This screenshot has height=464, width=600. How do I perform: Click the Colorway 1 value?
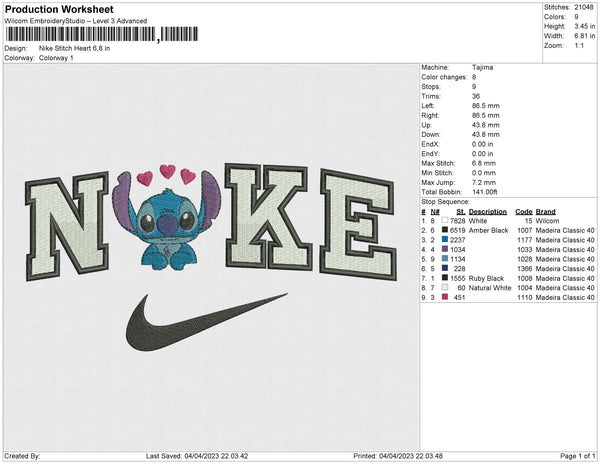coord(56,58)
